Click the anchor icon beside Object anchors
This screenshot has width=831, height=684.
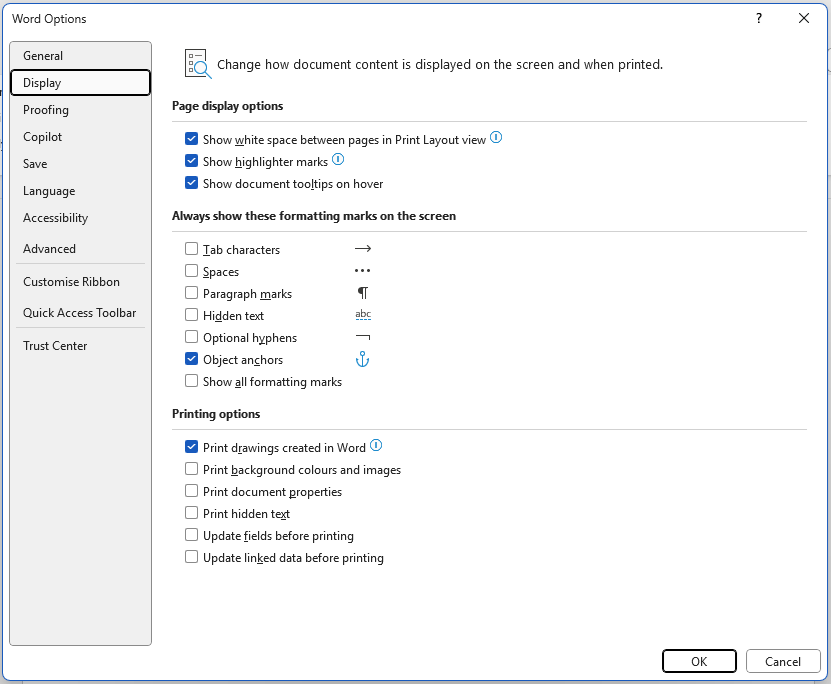tap(362, 359)
